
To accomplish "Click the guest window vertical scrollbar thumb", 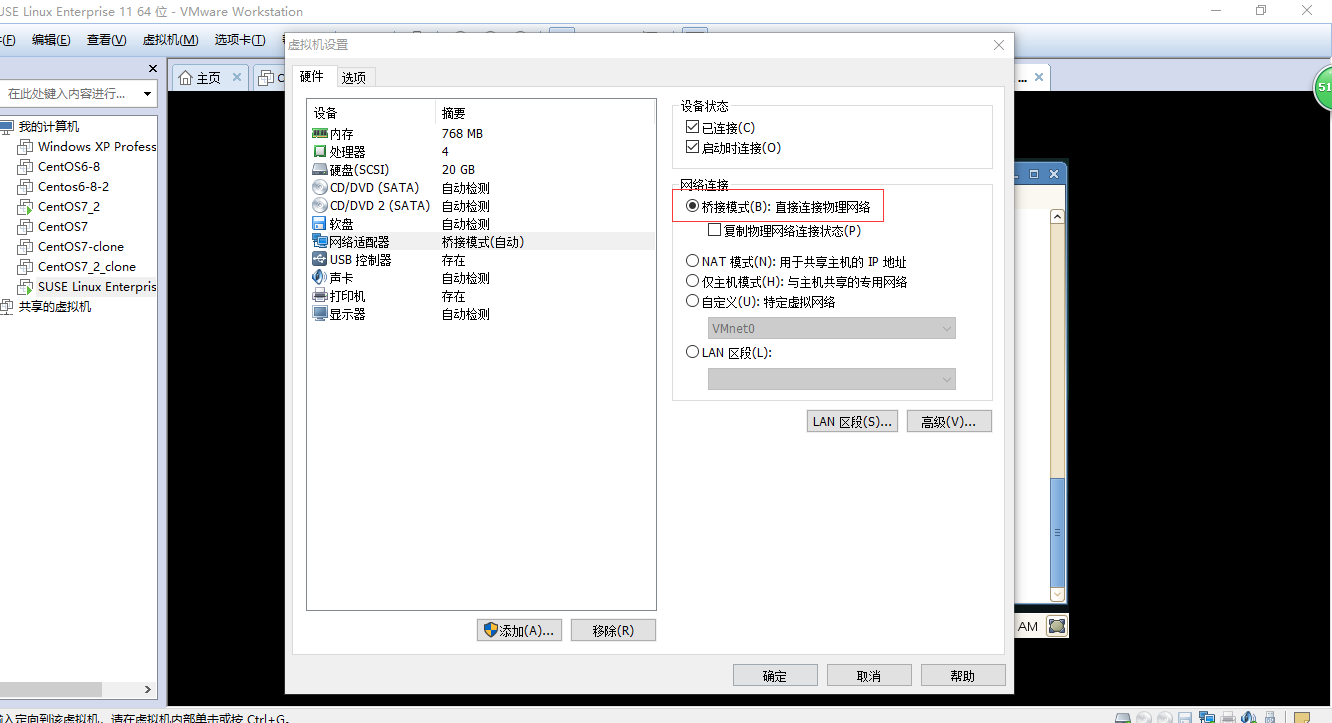I will [x=1057, y=532].
